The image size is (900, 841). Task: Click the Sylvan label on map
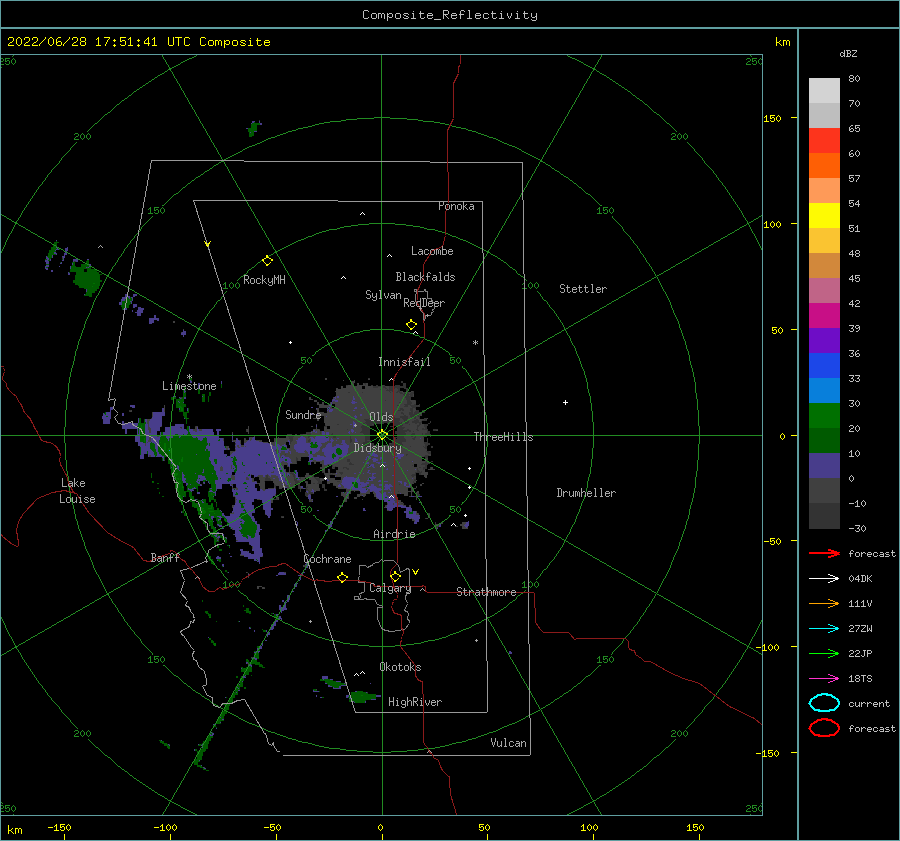coord(383,295)
